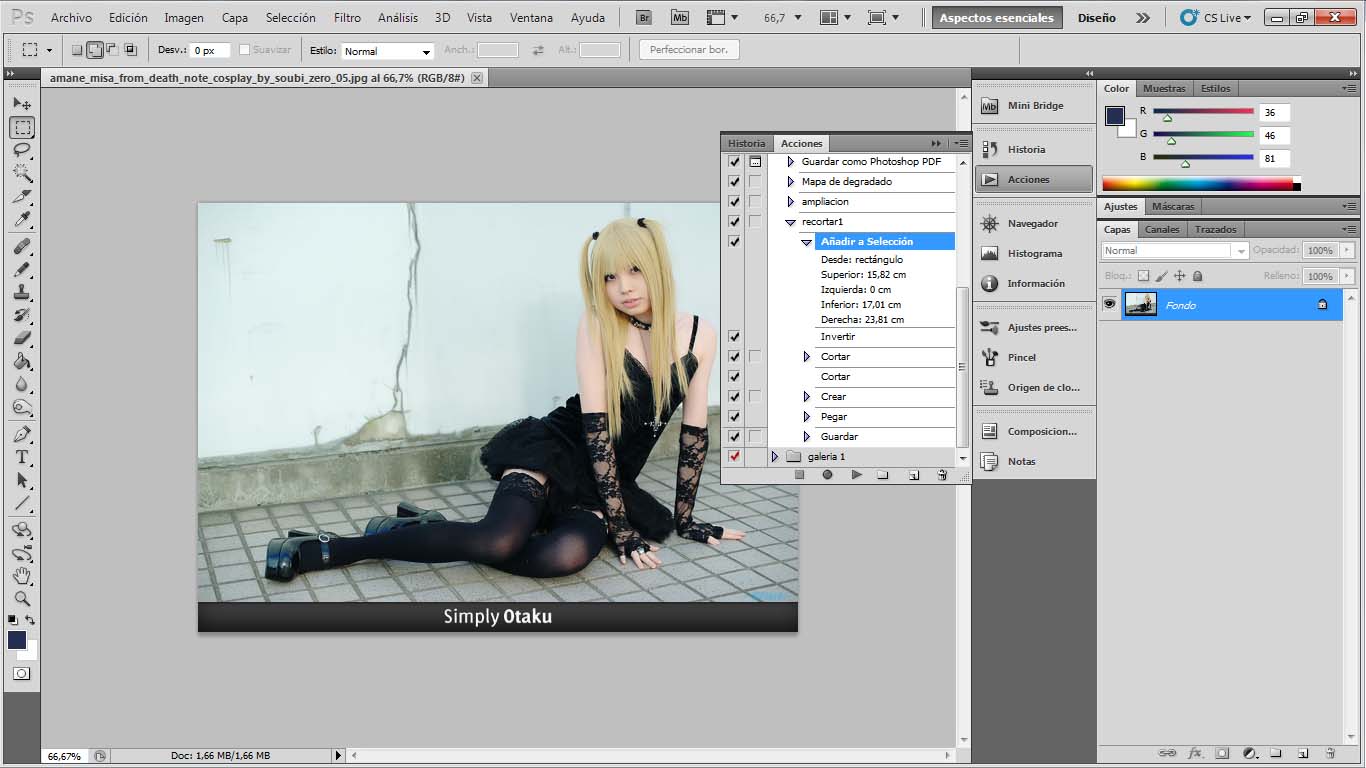This screenshot has height=768, width=1366.
Task: Switch to the Muestras tab
Action: (1164, 88)
